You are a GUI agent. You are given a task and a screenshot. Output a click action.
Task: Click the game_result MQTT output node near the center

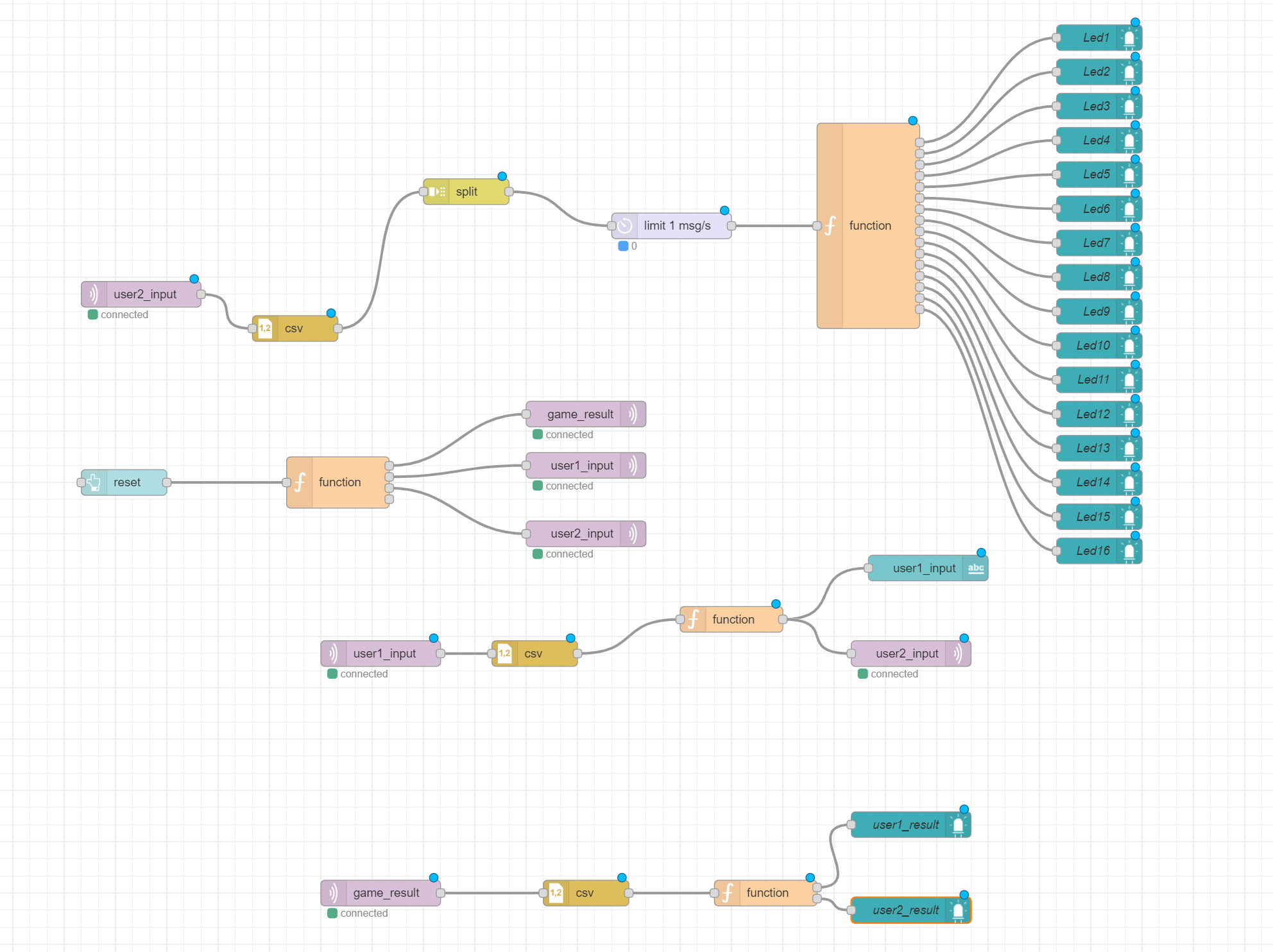(x=579, y=414)
